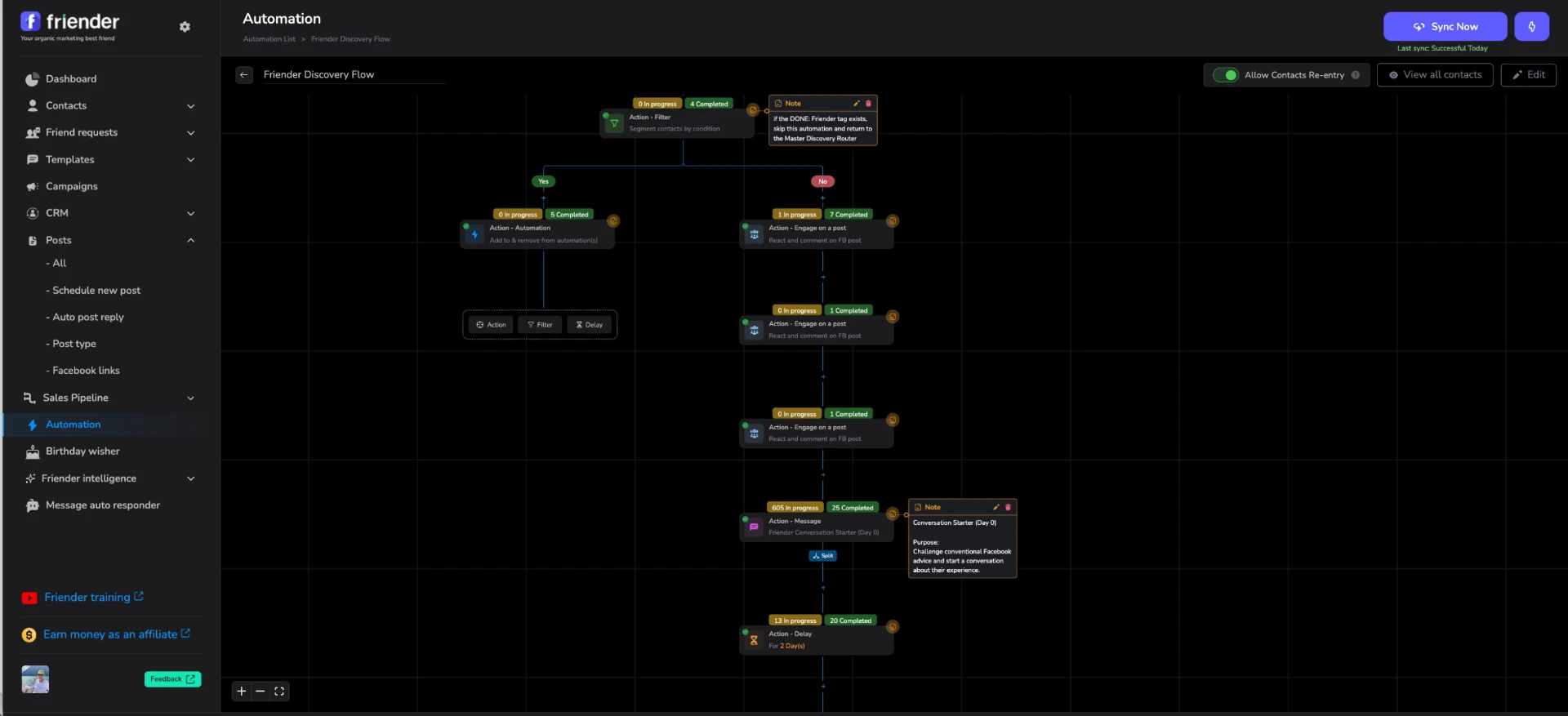Click the 25 Completed badge
The image size is (1568, 716).
click(x=852, y=508)
